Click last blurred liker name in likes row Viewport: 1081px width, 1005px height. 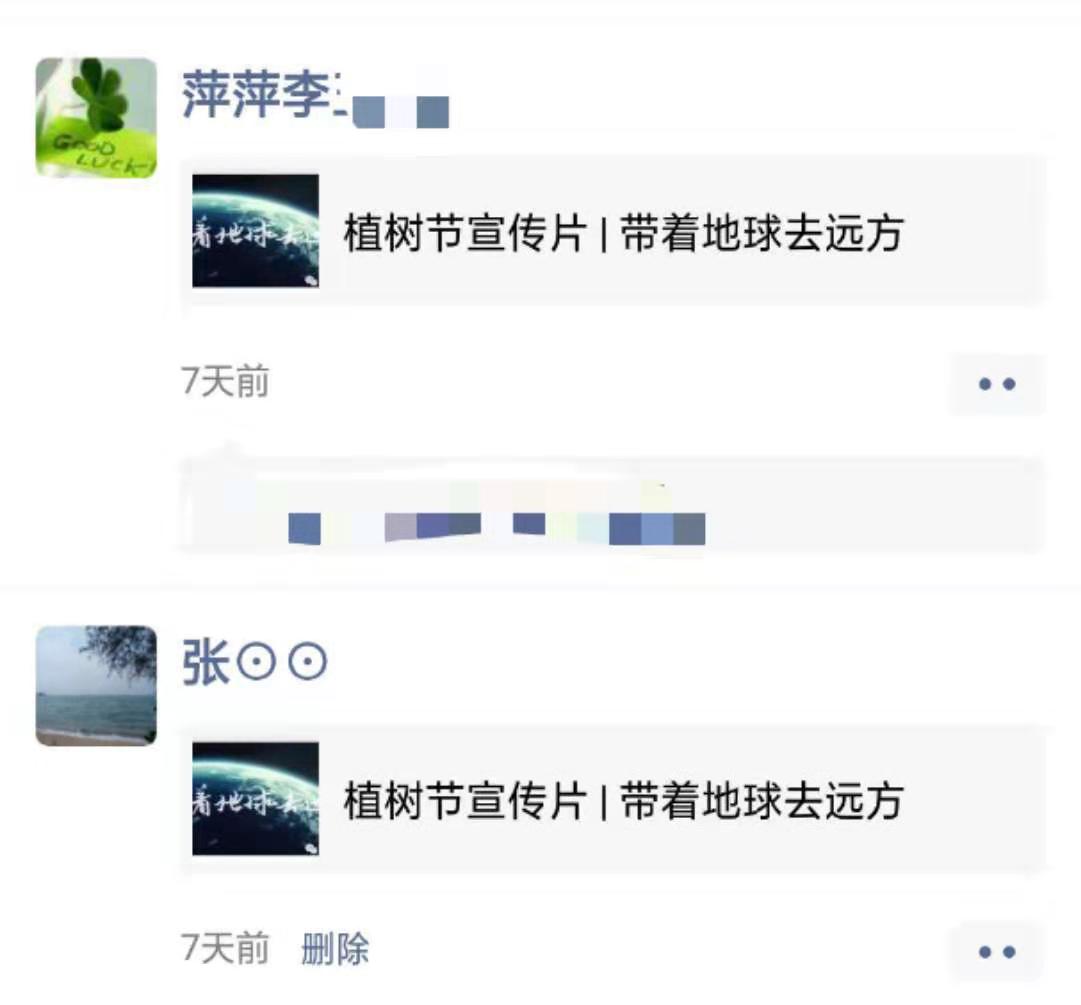(x=657, y=529)
